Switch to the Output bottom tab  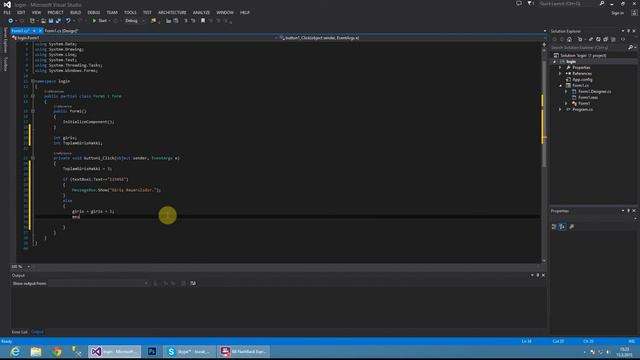point(37,332)
